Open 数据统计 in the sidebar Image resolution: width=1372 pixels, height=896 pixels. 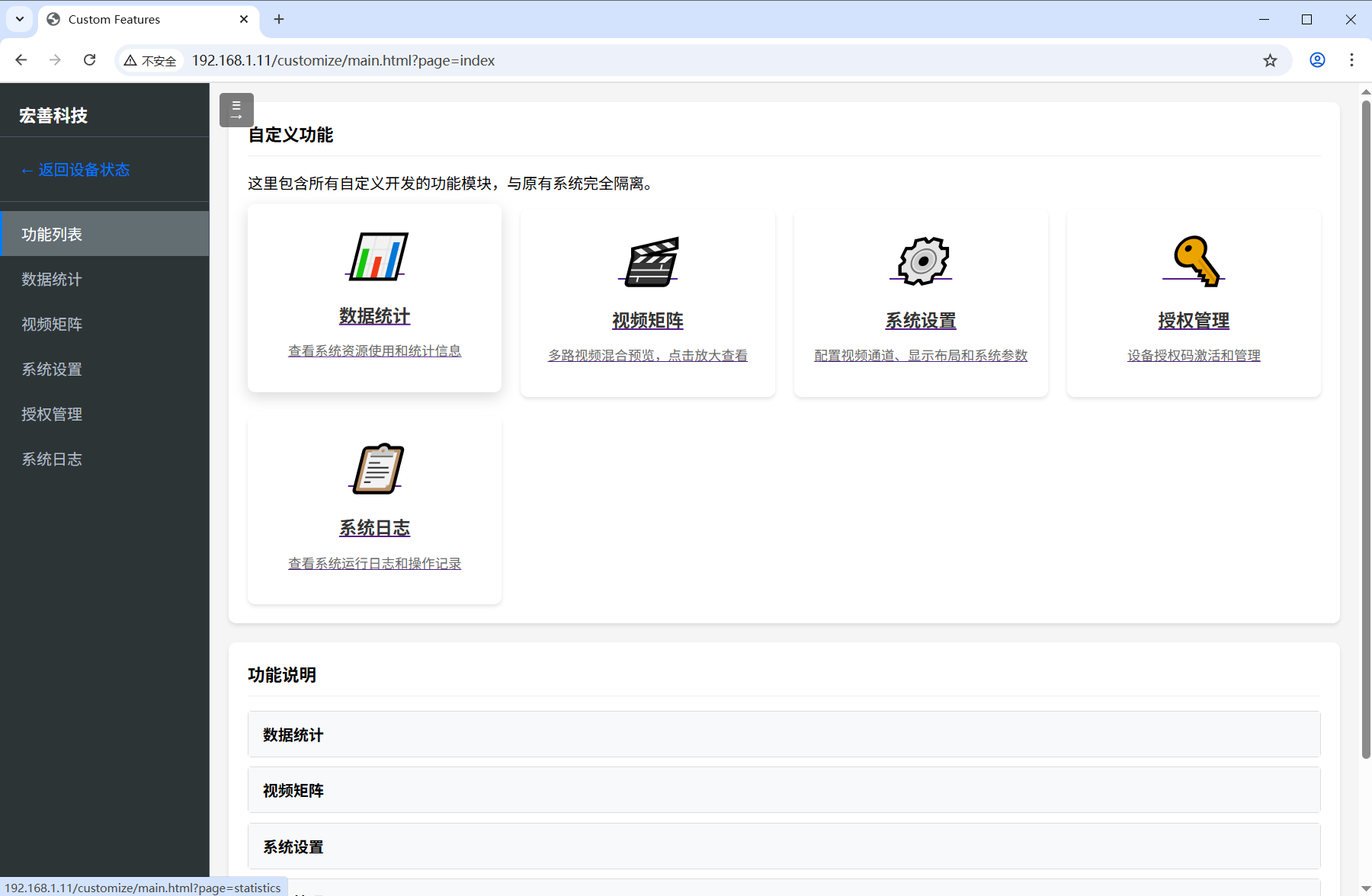pos(104,279)
